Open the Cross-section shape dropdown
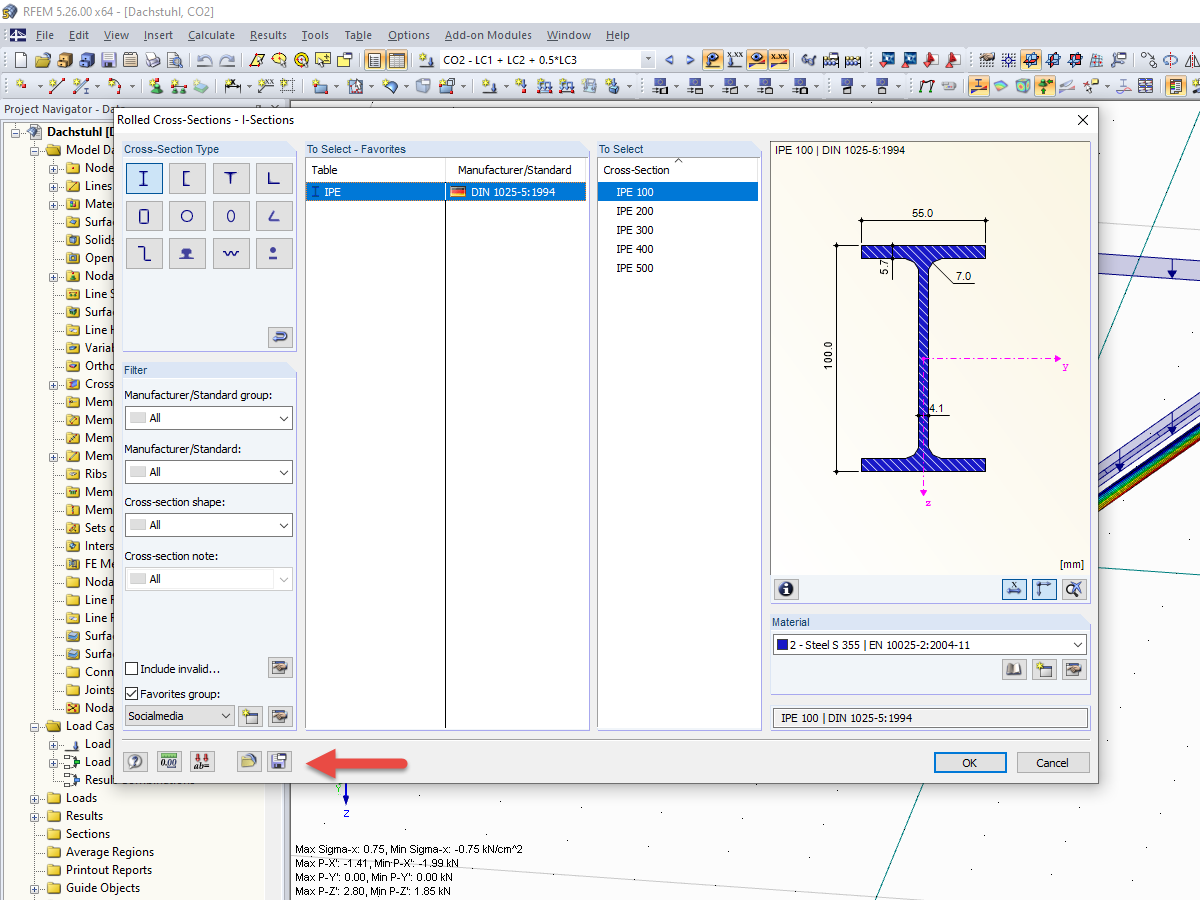 tap(208, 525)
